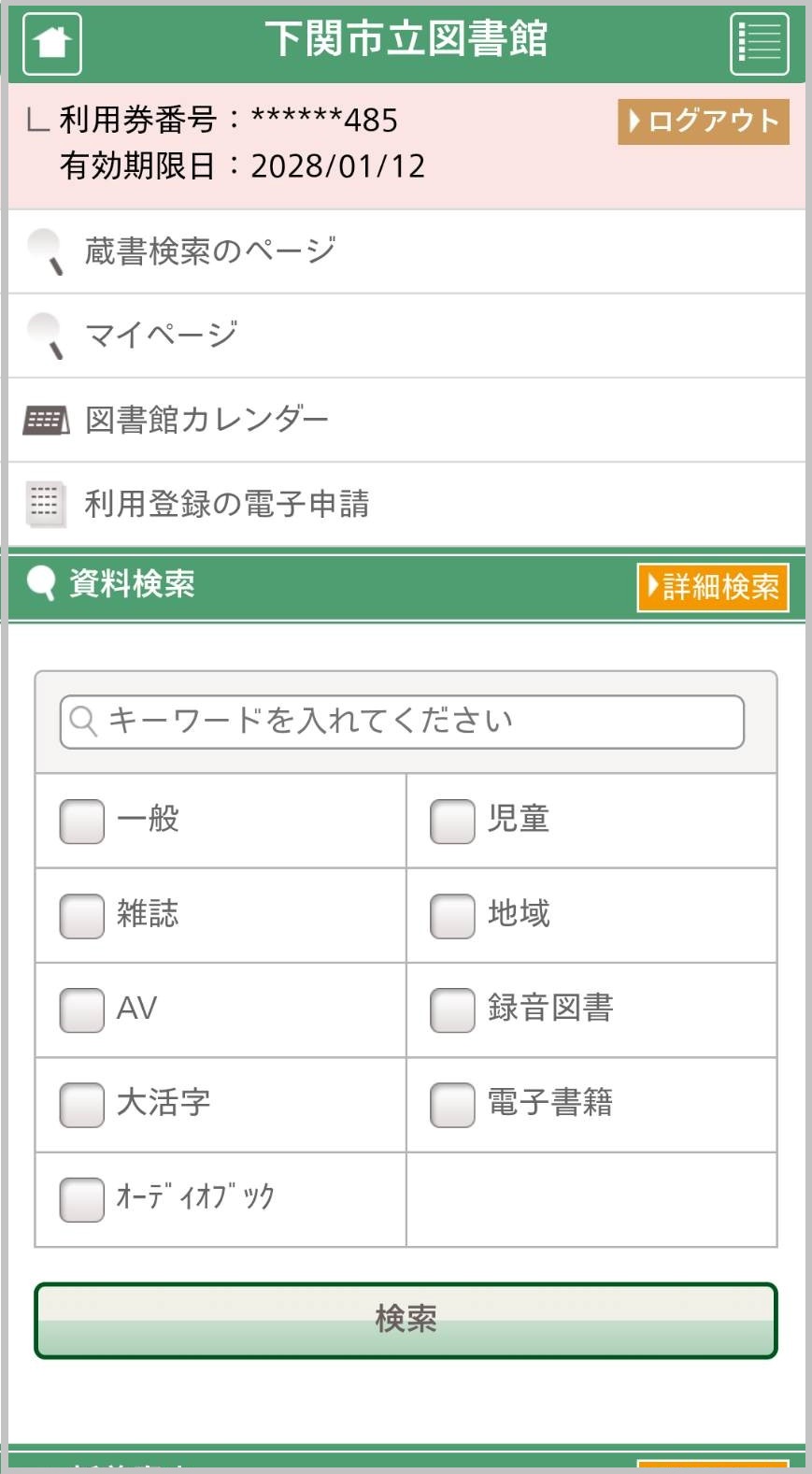The width and height of the screenshot is (812, 1474).
Task: Click the keyword input field
Action: pos(402,720)
